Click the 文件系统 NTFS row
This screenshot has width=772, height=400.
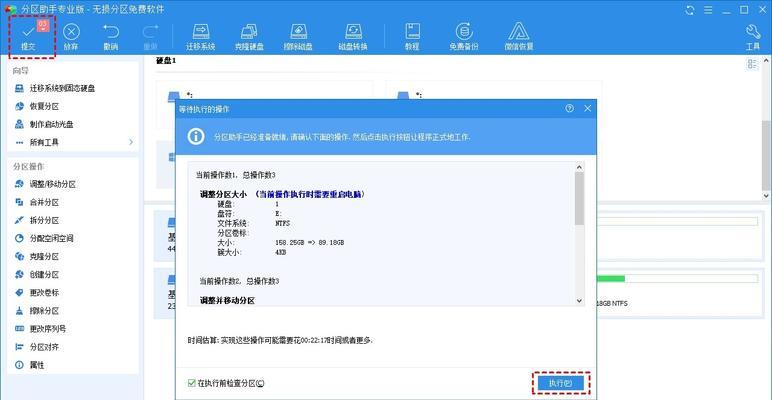[x=254, y=223]
